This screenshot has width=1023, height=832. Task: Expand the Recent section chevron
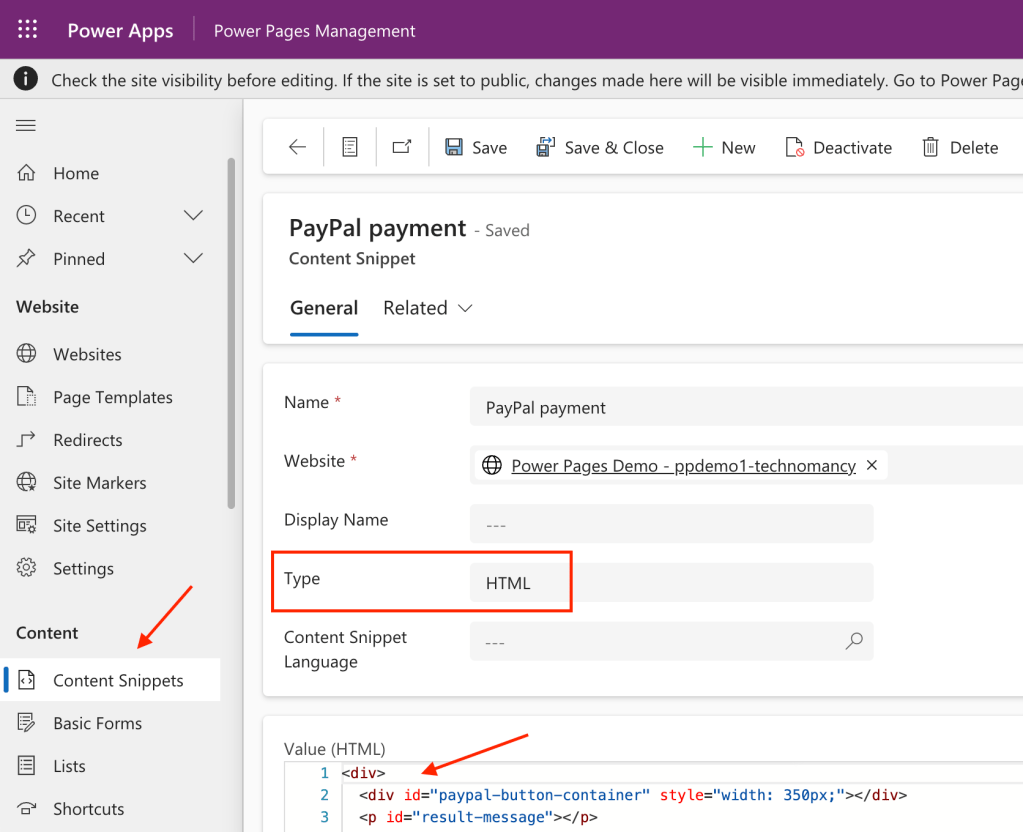pyautogui.click(x=194, y=216)
